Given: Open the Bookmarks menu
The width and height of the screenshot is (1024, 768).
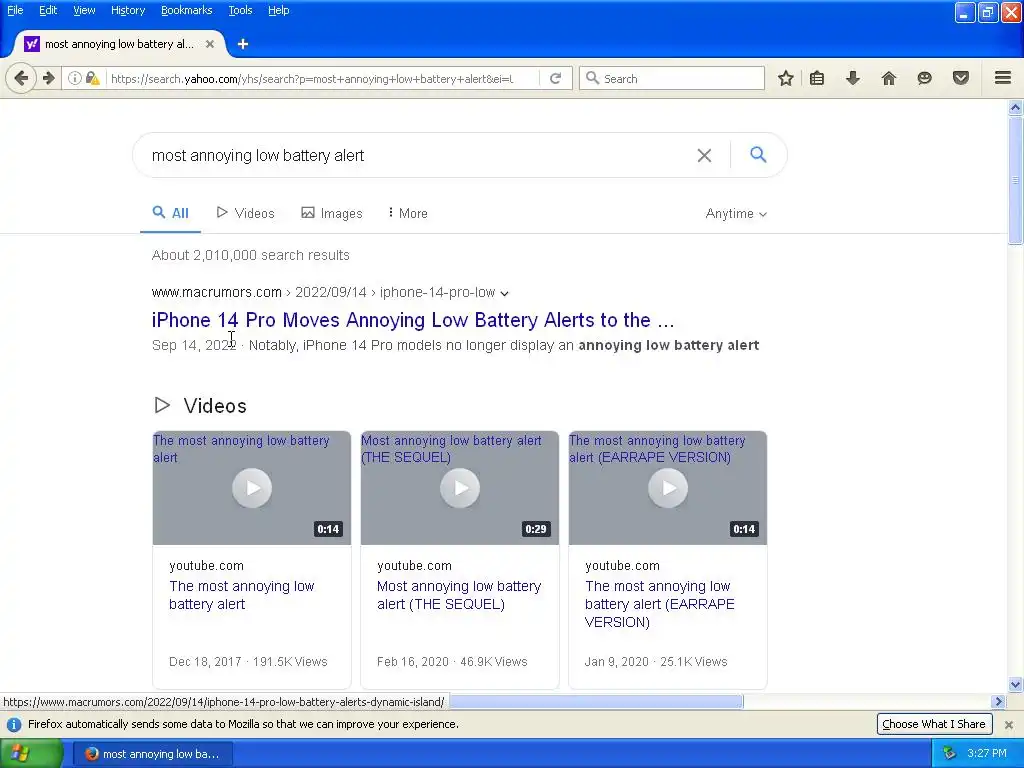Looking at the screenshot, I should 186,10.
